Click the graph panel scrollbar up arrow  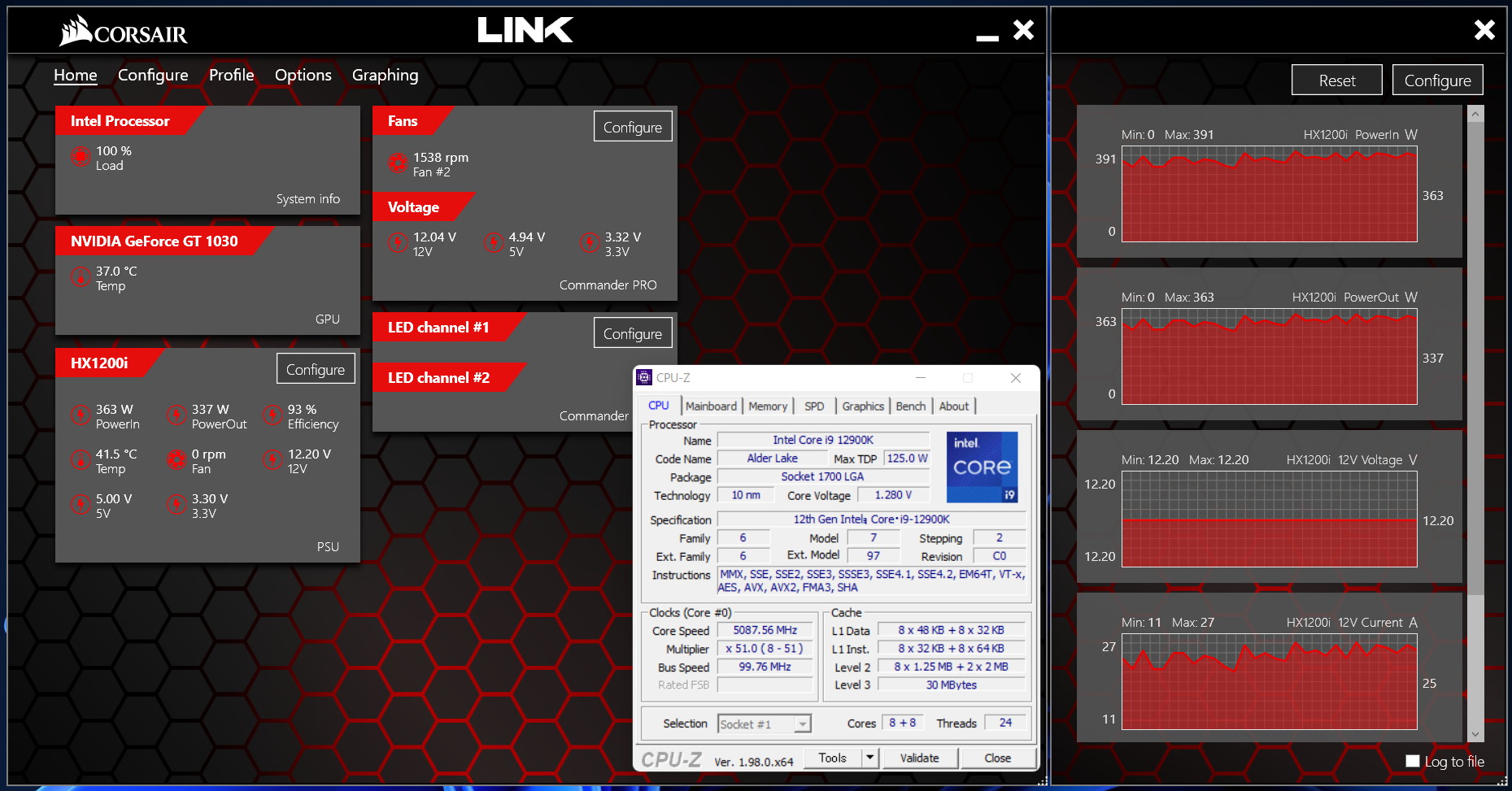point(1475,114)
